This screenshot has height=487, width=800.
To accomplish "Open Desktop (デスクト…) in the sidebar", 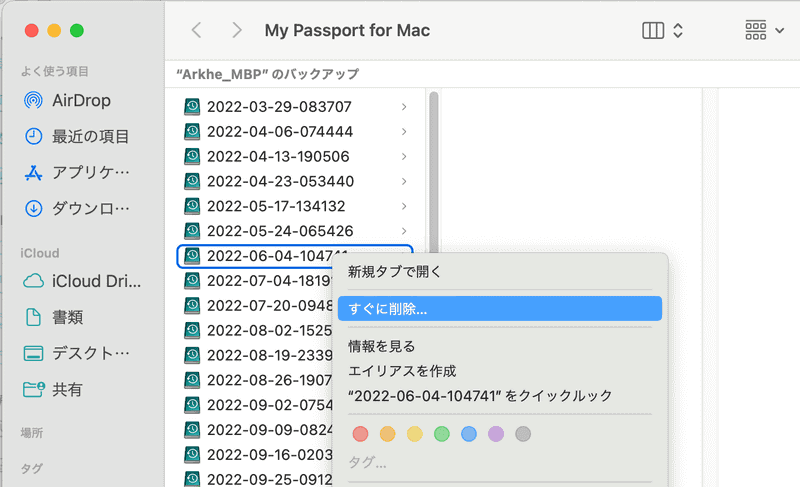I will (77, 353).
